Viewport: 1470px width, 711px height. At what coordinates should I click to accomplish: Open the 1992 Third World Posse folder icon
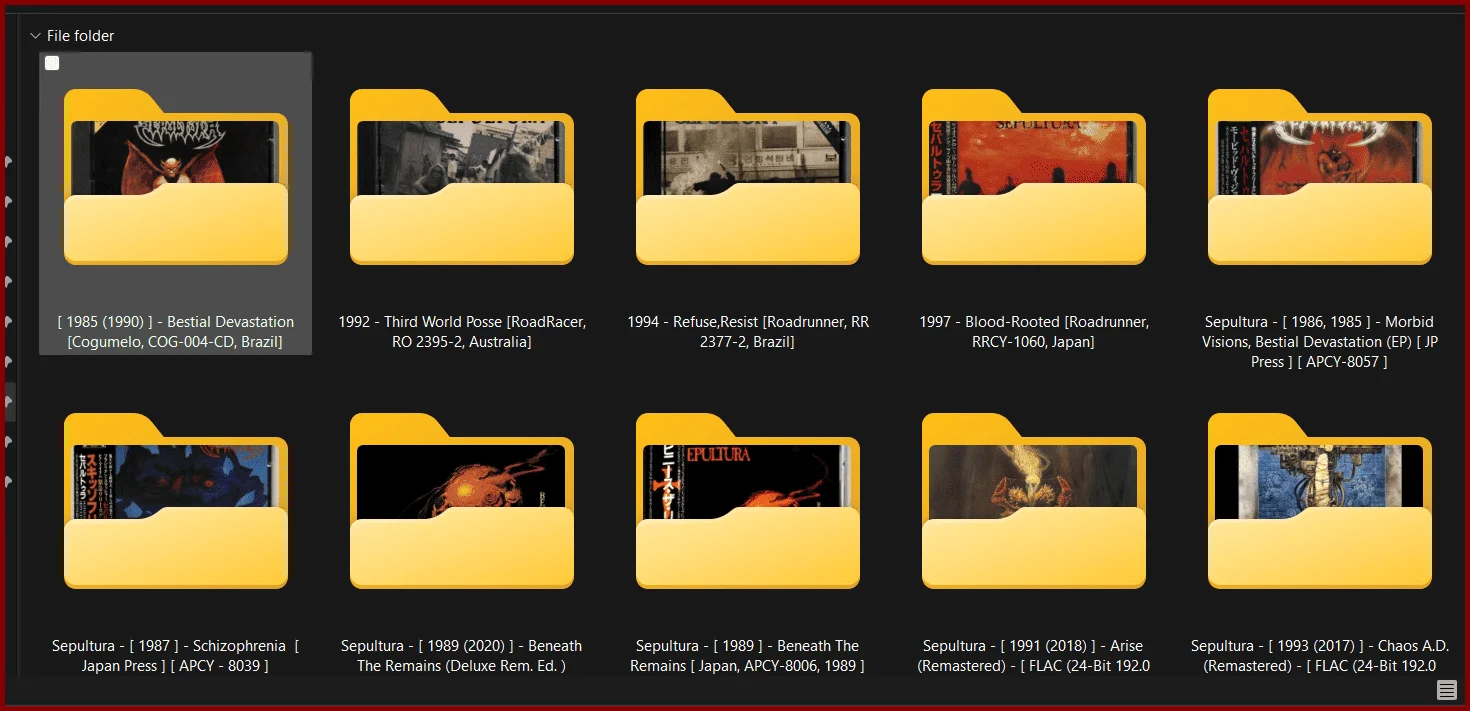click(x=462, y=177)
